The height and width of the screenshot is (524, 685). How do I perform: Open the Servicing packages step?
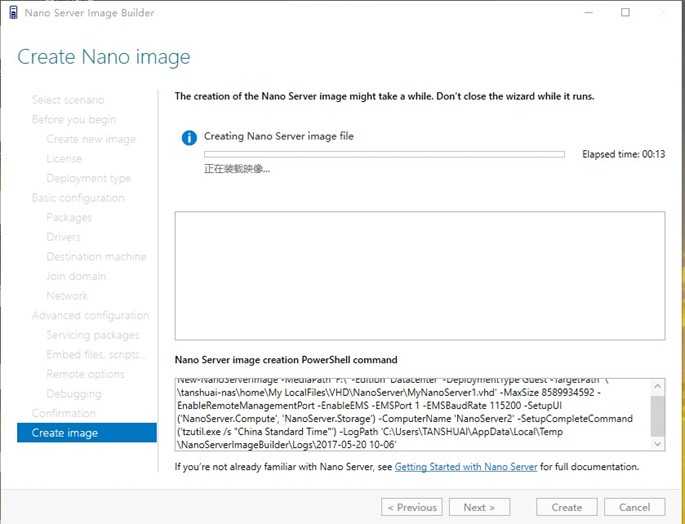93,335
